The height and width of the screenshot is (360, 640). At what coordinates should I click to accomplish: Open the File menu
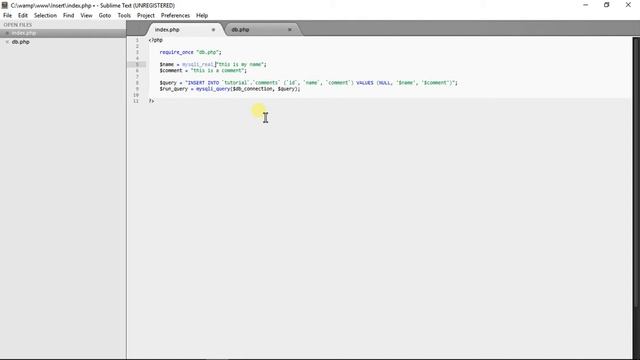pos(7,16)
